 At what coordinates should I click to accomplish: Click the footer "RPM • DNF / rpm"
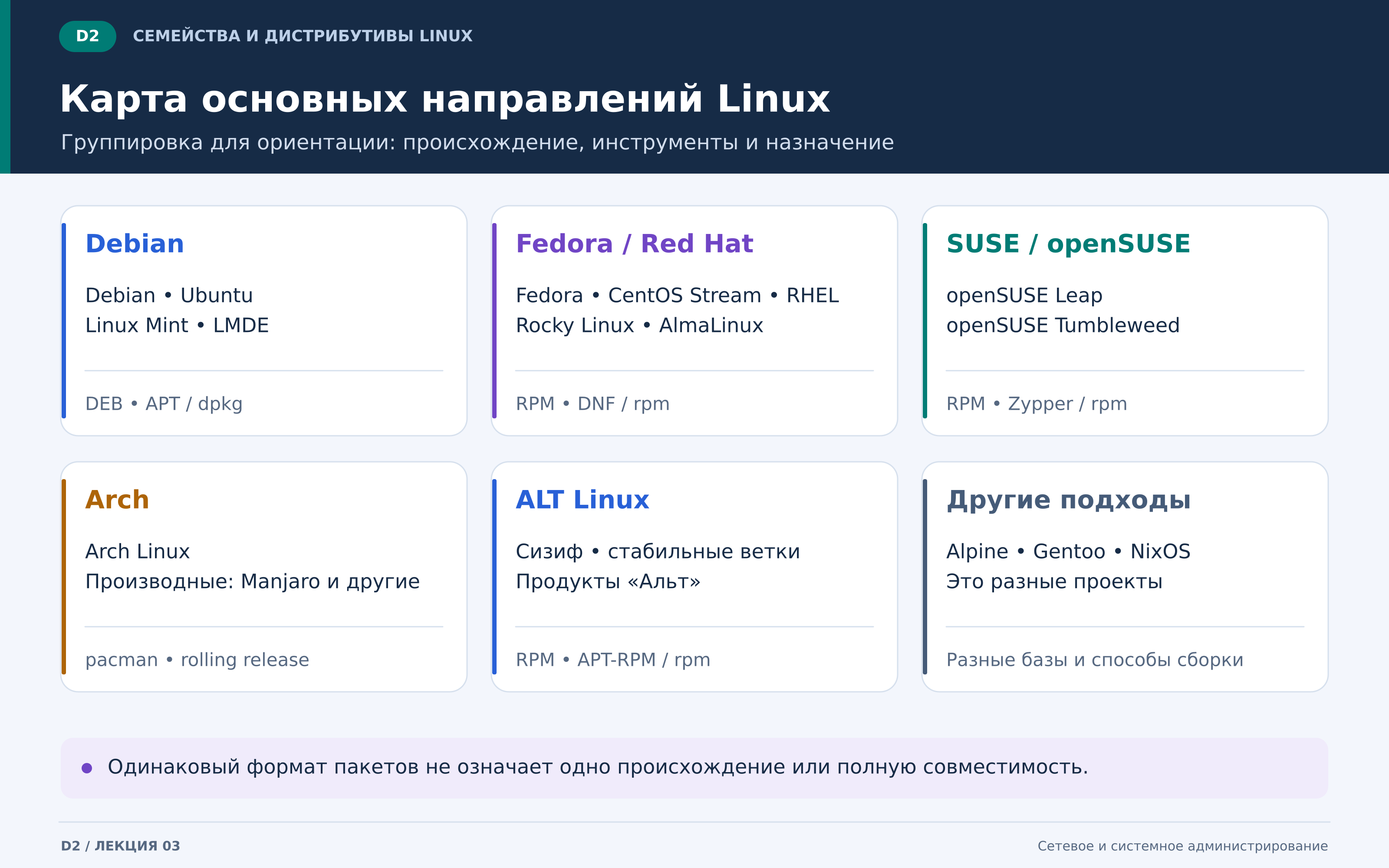pyautogui.click(x=592, y=404)
